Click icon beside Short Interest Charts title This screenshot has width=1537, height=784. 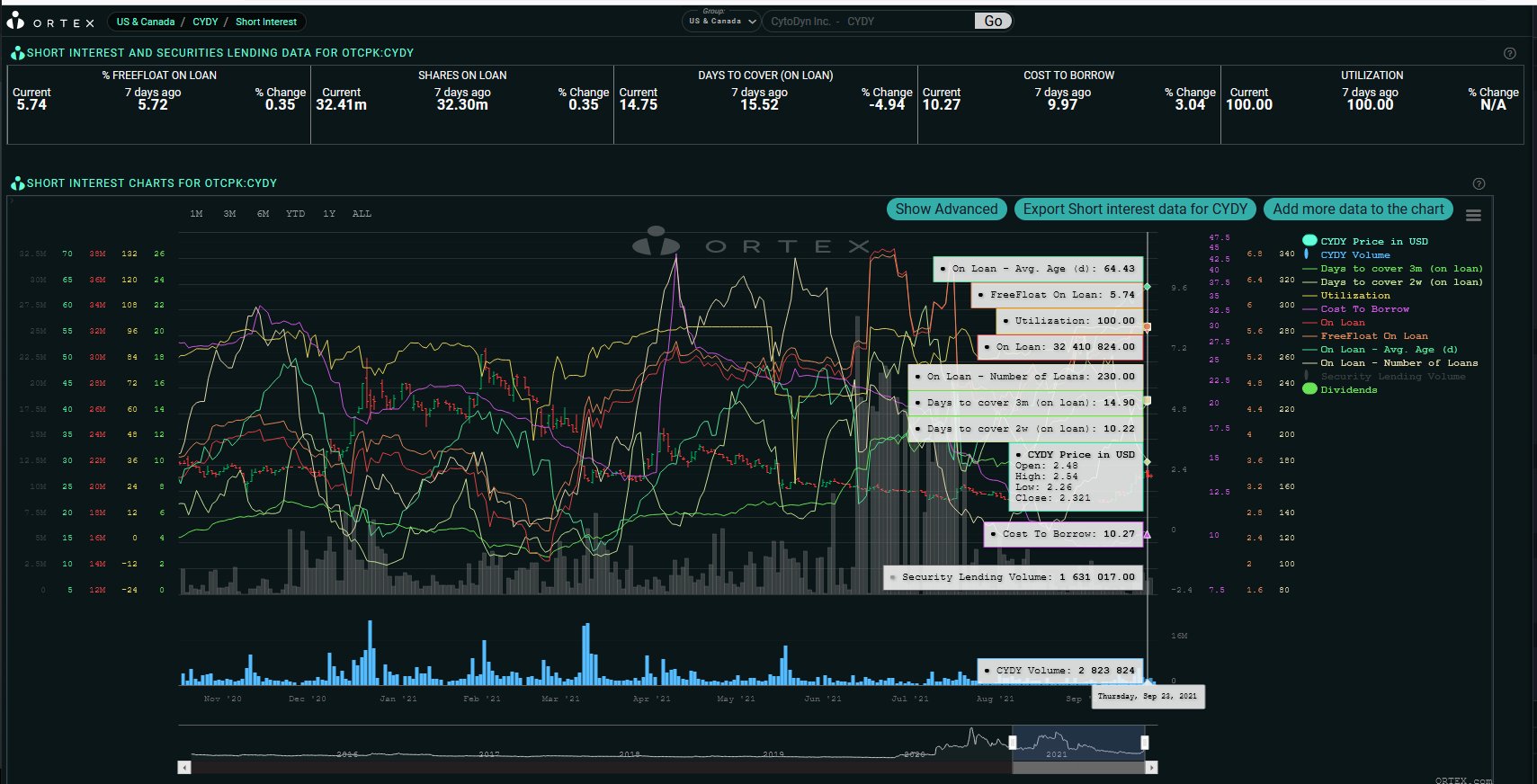[x=17, y=183]
